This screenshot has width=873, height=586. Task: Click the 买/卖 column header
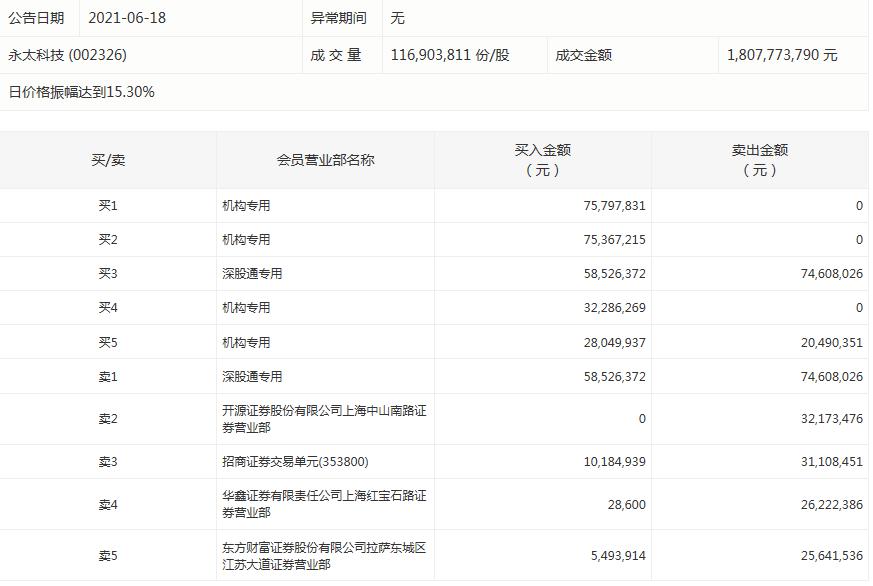click(x=108, y=160)
